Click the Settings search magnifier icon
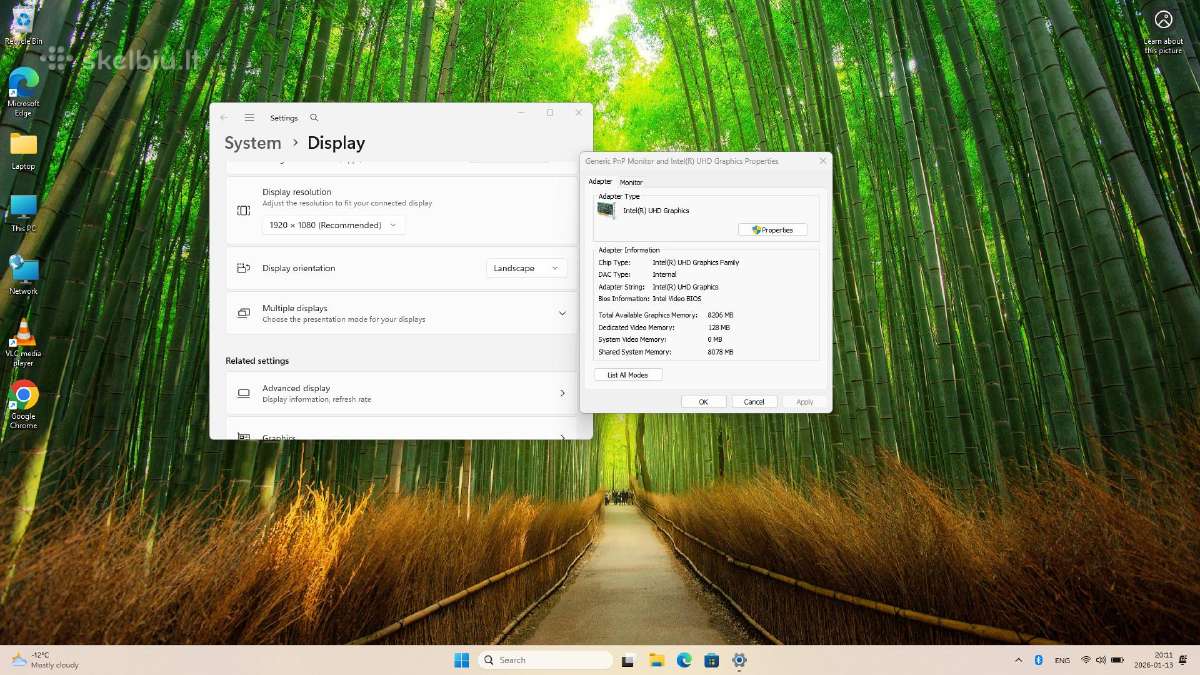 314,118
